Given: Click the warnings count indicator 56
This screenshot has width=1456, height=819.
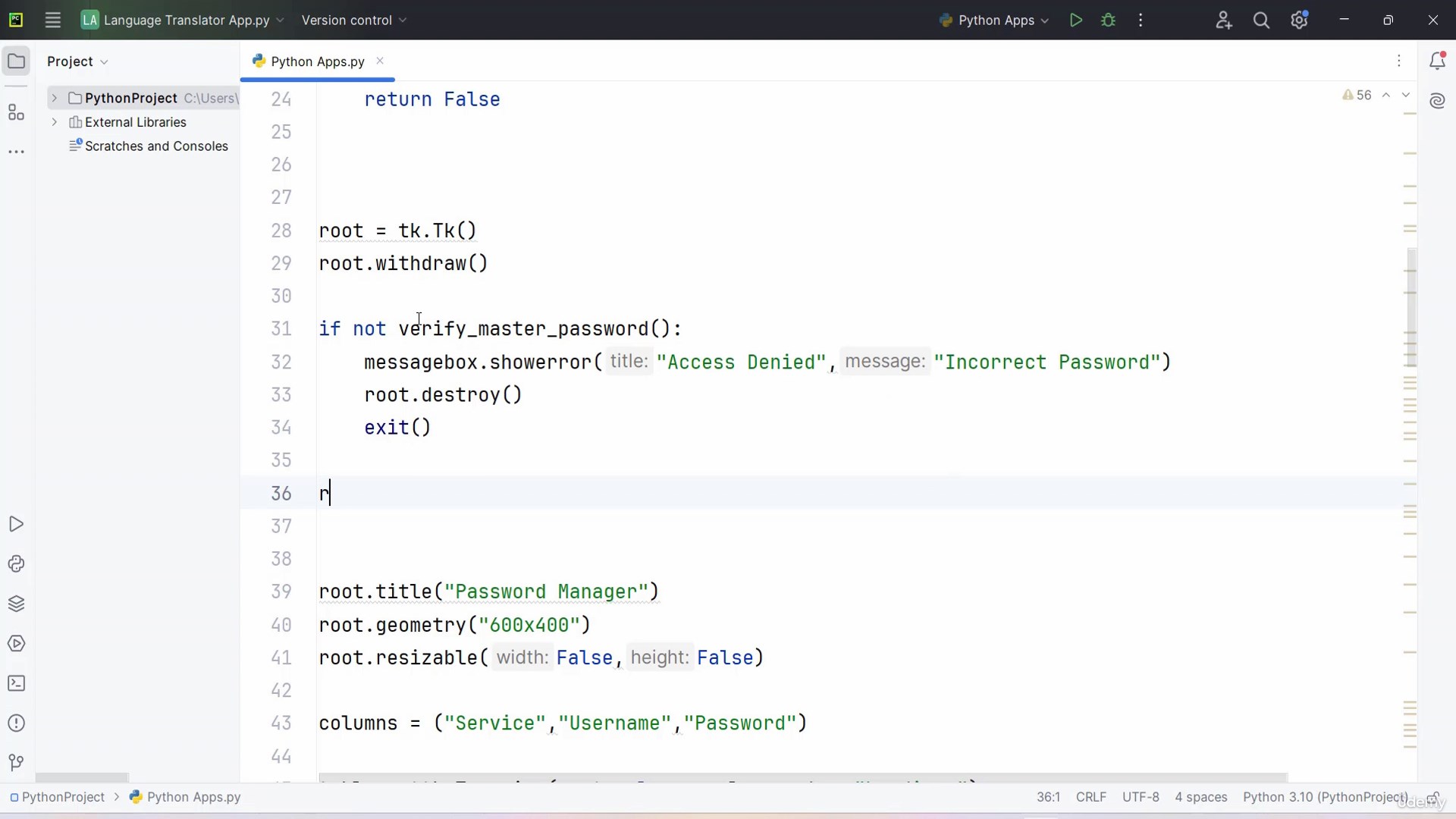Looking at the screenshot, I should 1357,96.
